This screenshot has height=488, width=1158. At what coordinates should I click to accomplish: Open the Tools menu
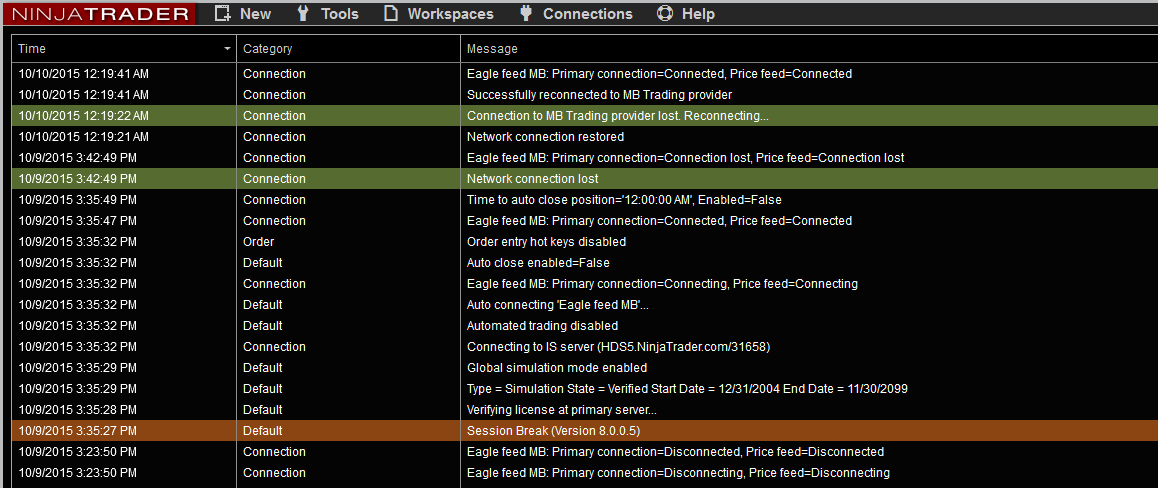click(340, 14)
